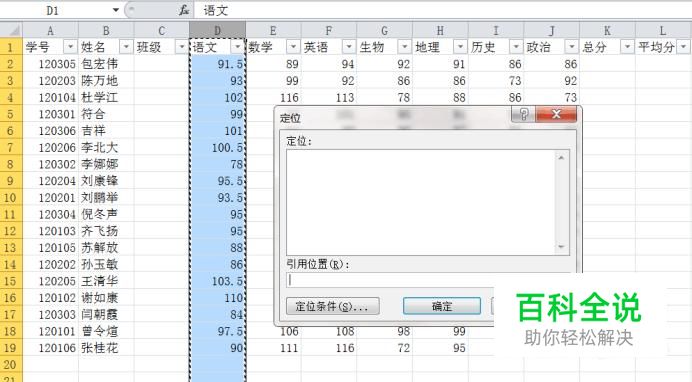692x382 pixels.
Task: Select column K header
Action: click(607, 30)
